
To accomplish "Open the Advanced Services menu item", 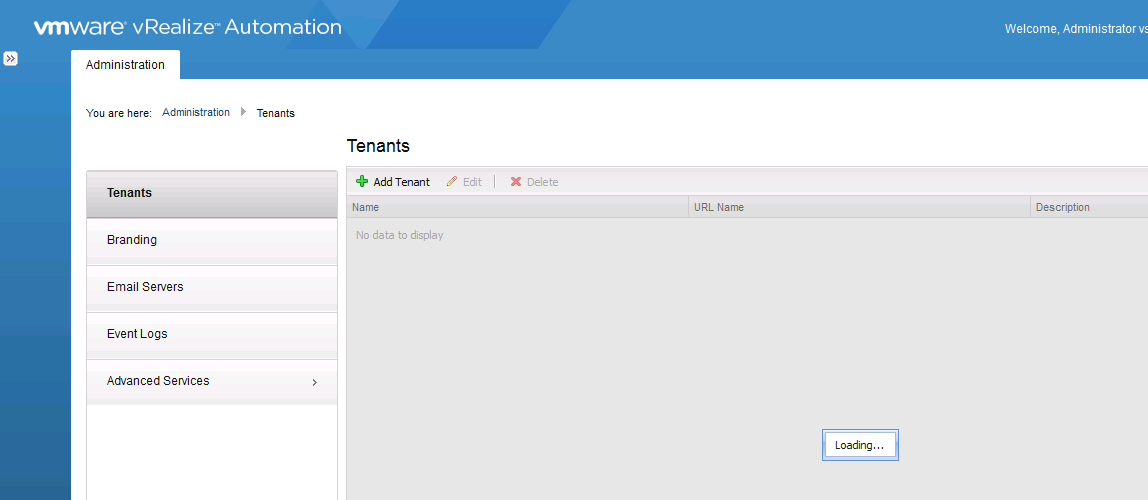I will pos(158,381).
